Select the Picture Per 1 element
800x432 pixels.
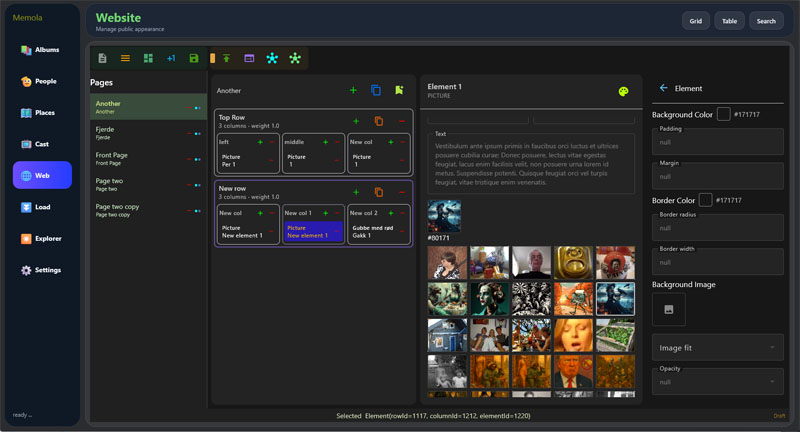pos(247,160)
